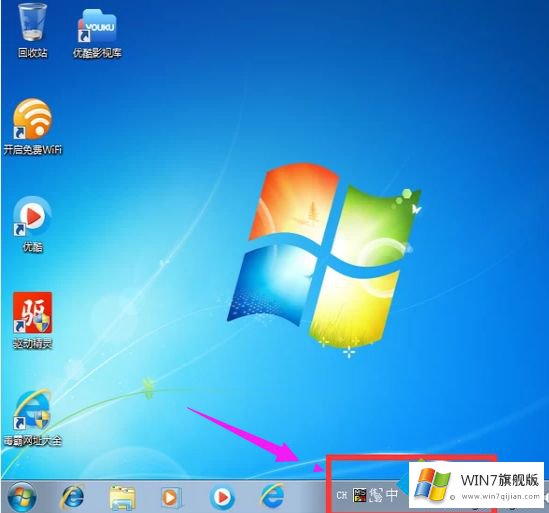
Task: Select the 驱动精灵 desktop shortcut
Action: coord(33,320)
